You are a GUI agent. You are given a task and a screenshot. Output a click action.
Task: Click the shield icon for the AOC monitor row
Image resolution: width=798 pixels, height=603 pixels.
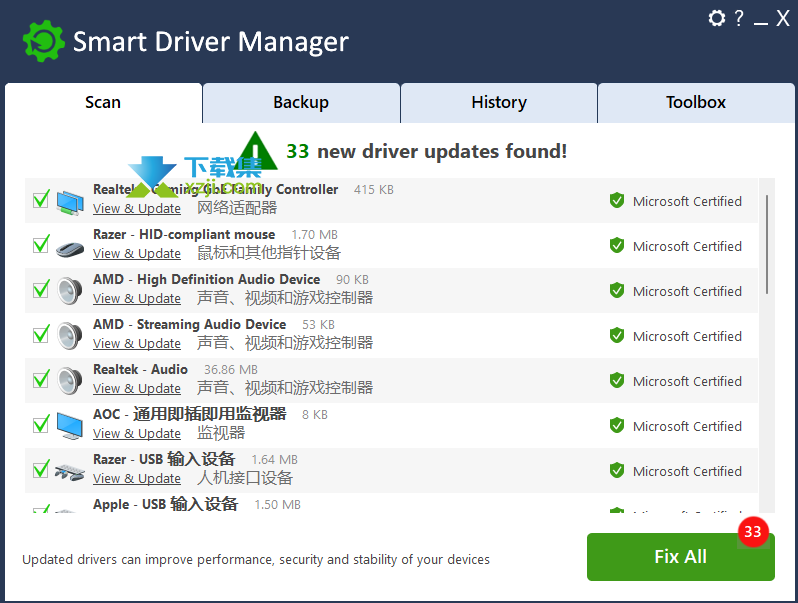tap(617, 425)
